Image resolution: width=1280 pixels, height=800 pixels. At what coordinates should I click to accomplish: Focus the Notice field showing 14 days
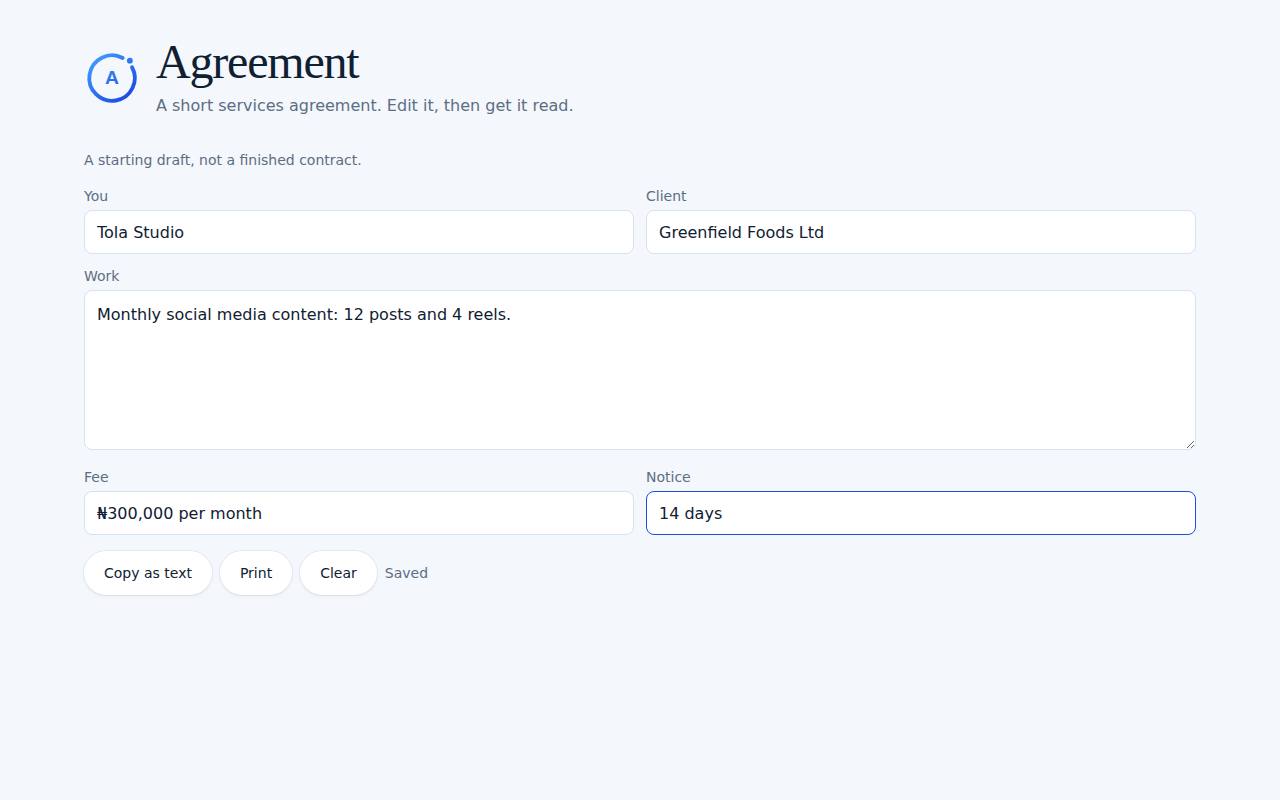click(921, 513)
